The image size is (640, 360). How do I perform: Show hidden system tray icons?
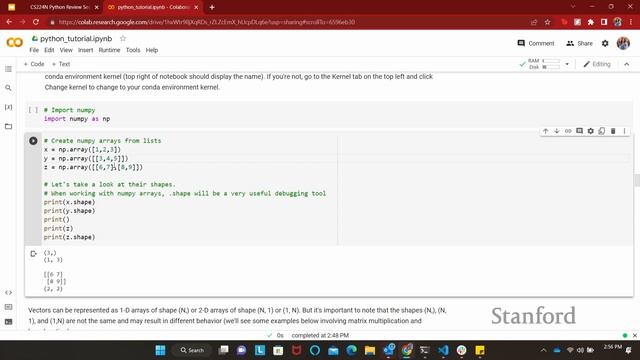point(543,350)
